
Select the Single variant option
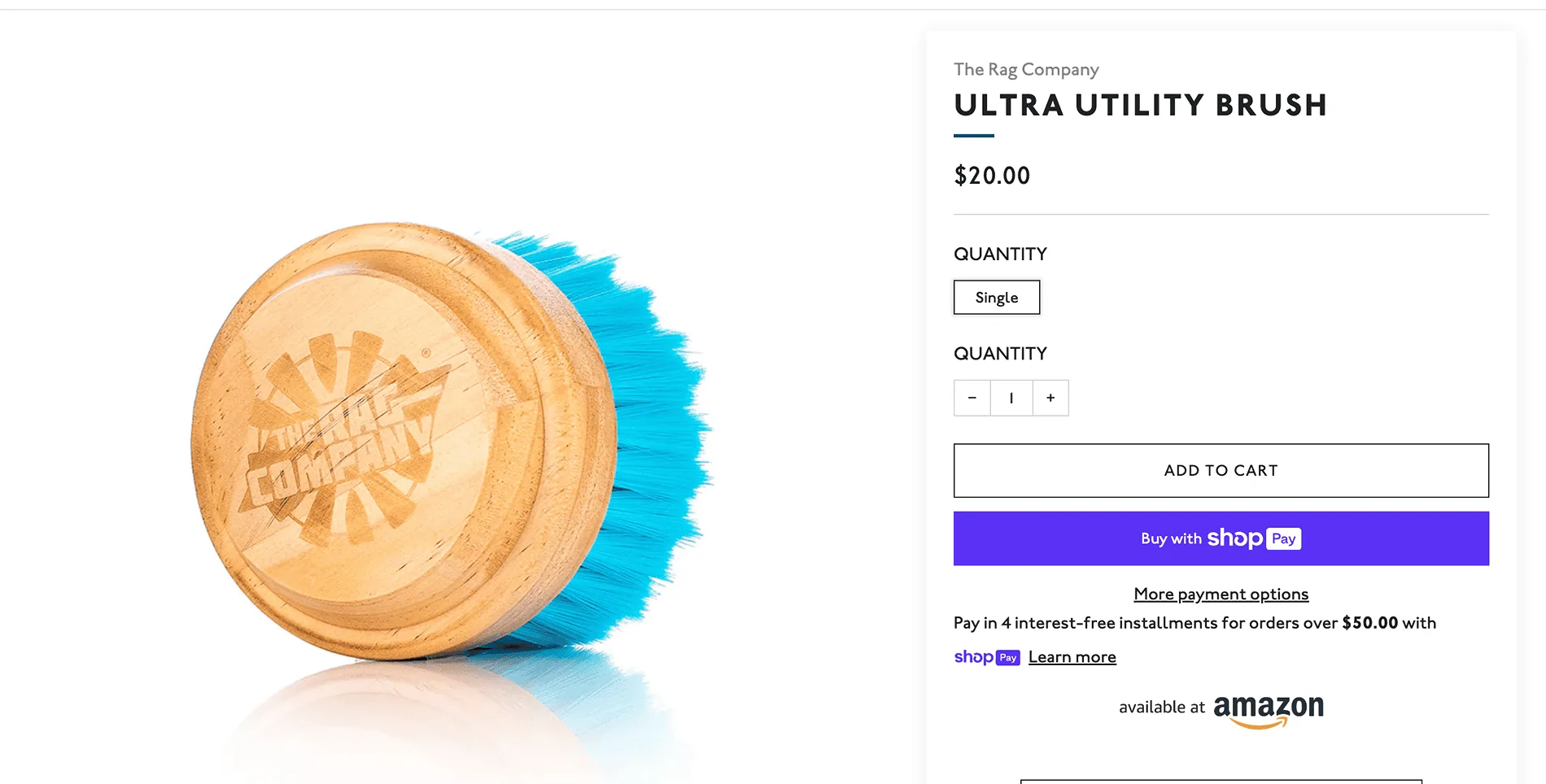coord(997,298)
